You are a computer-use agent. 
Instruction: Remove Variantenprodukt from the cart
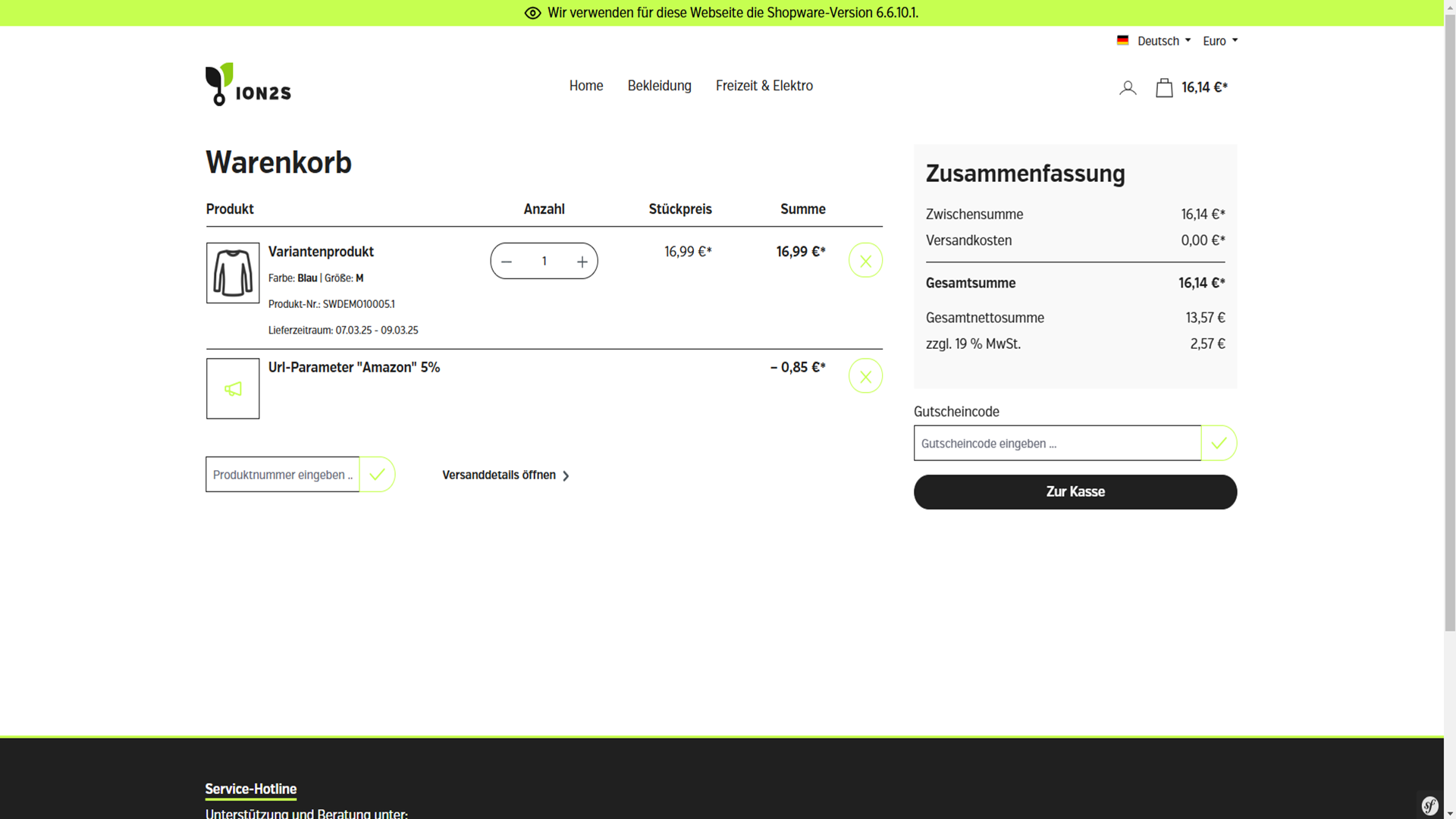click(x=865, y=260)
